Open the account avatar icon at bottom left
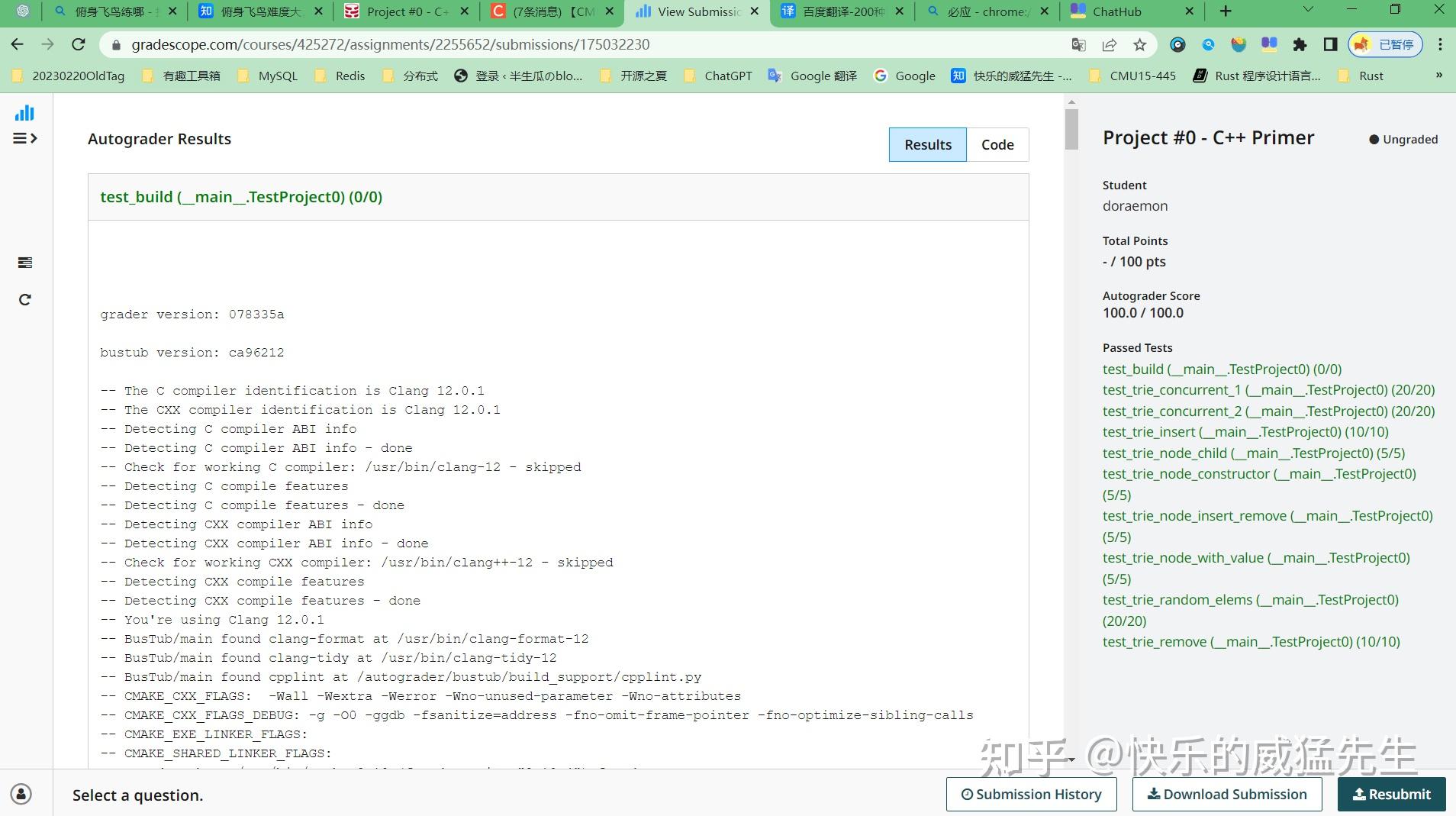This screenshot has width=1456, height=816. (x=21, y=794)
